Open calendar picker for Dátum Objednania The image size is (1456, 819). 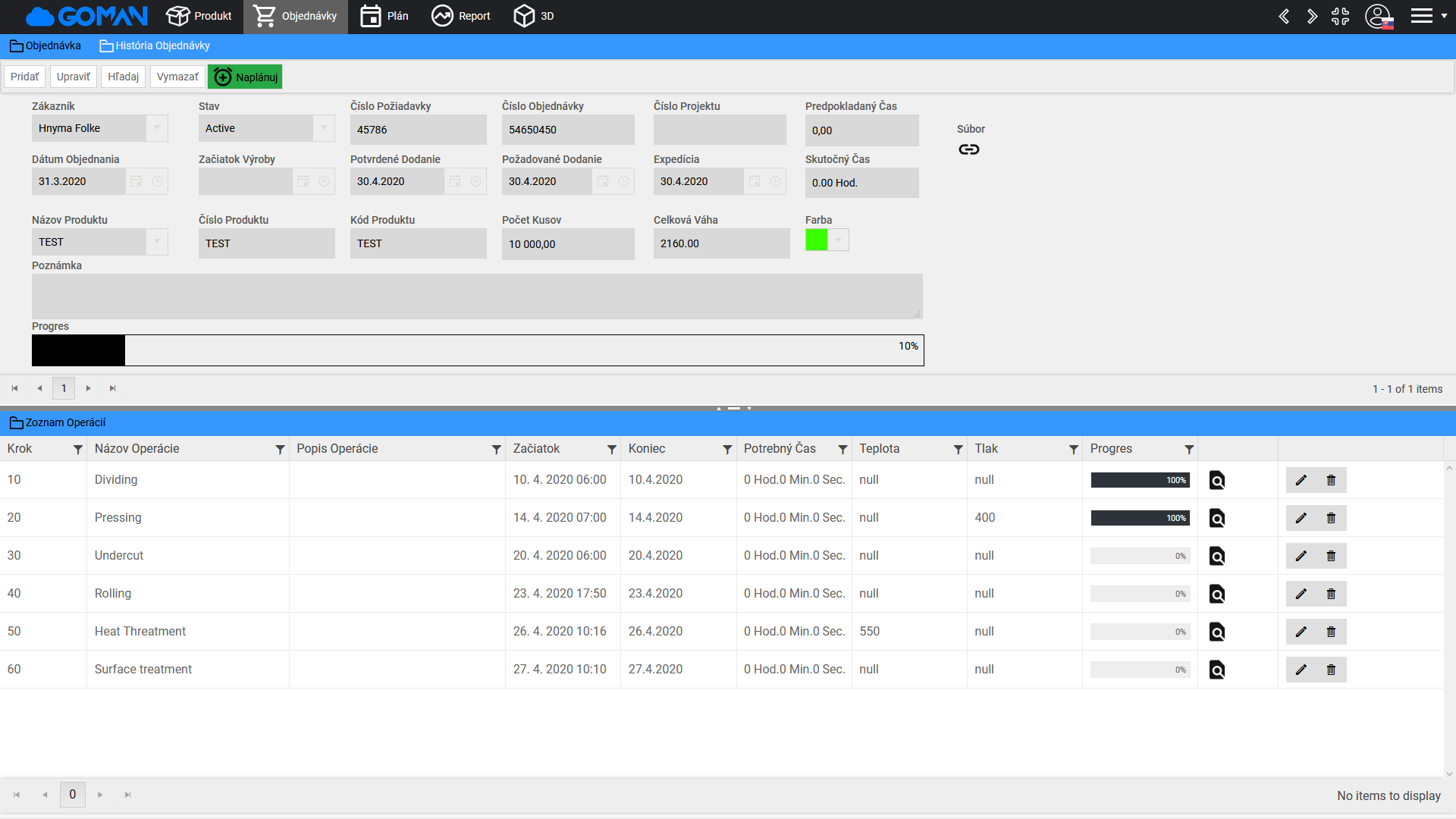(136, 181)
